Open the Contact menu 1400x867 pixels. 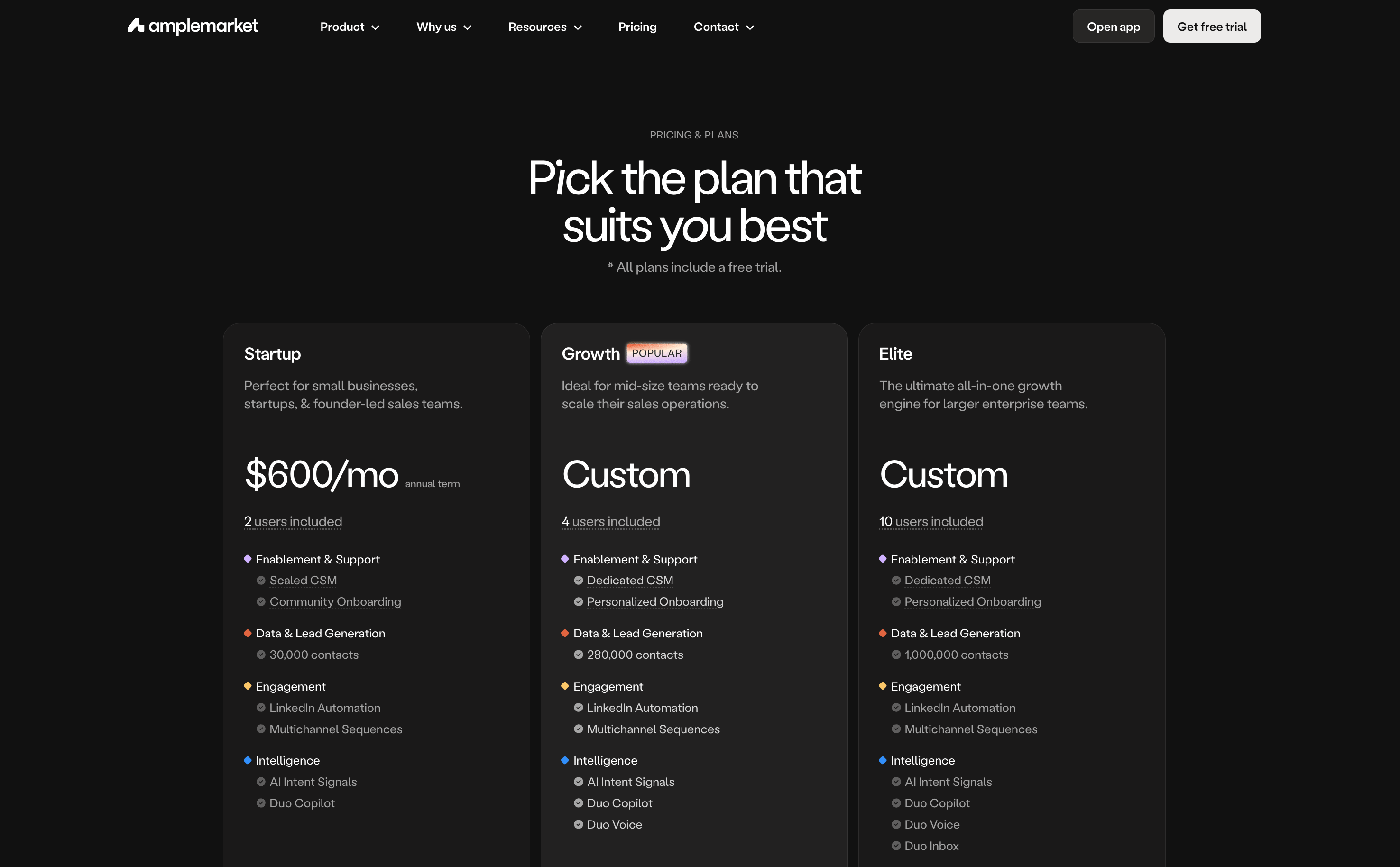(x=723, y=27)
